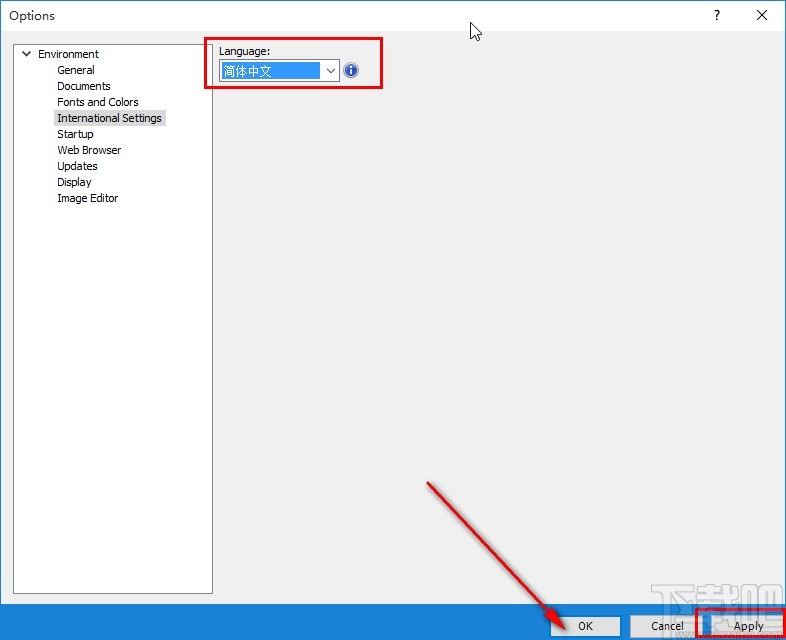The width and height of the screenshot is (786, 640).
Task: Open Web Browser settings page
Action: point(89,150)
